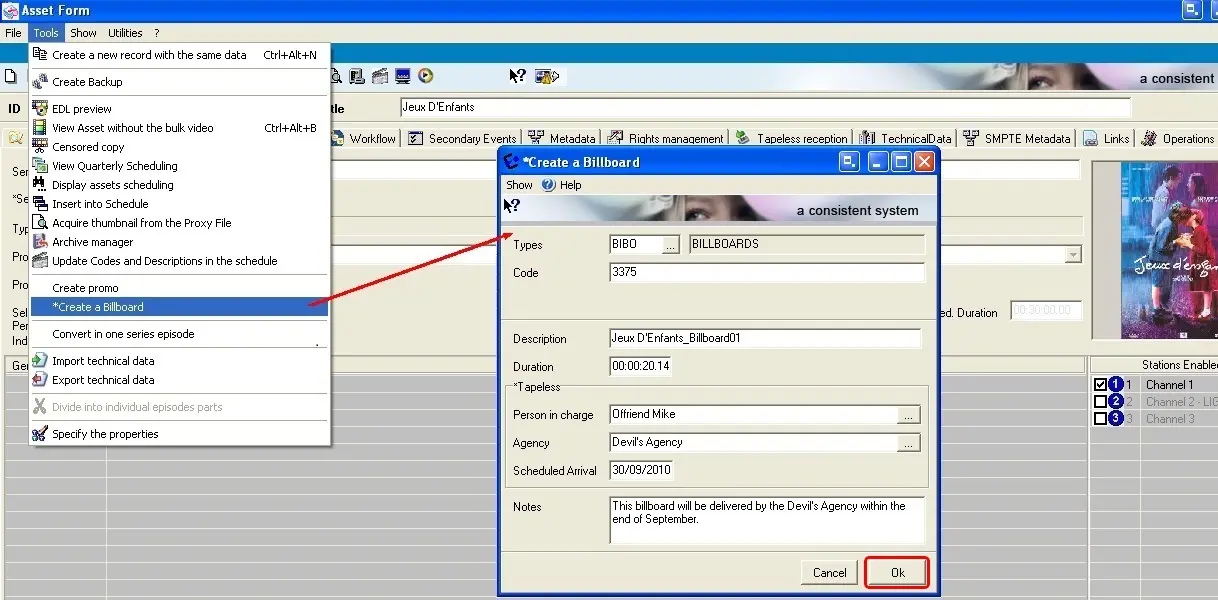The width and height of the screenshot is (1218, 600).
Task: Open the Agency lookup browse button
Action: [908, 443]
